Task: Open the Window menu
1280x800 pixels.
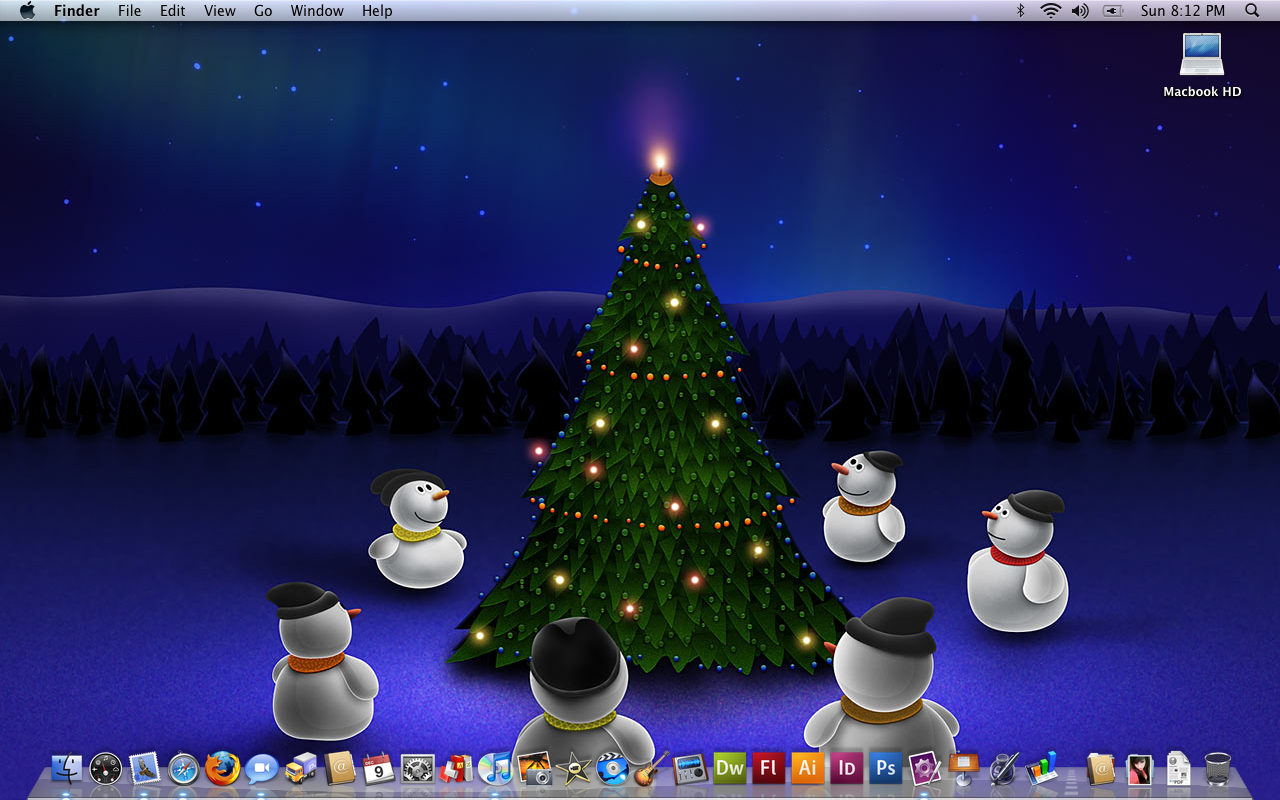Action: 316,11
